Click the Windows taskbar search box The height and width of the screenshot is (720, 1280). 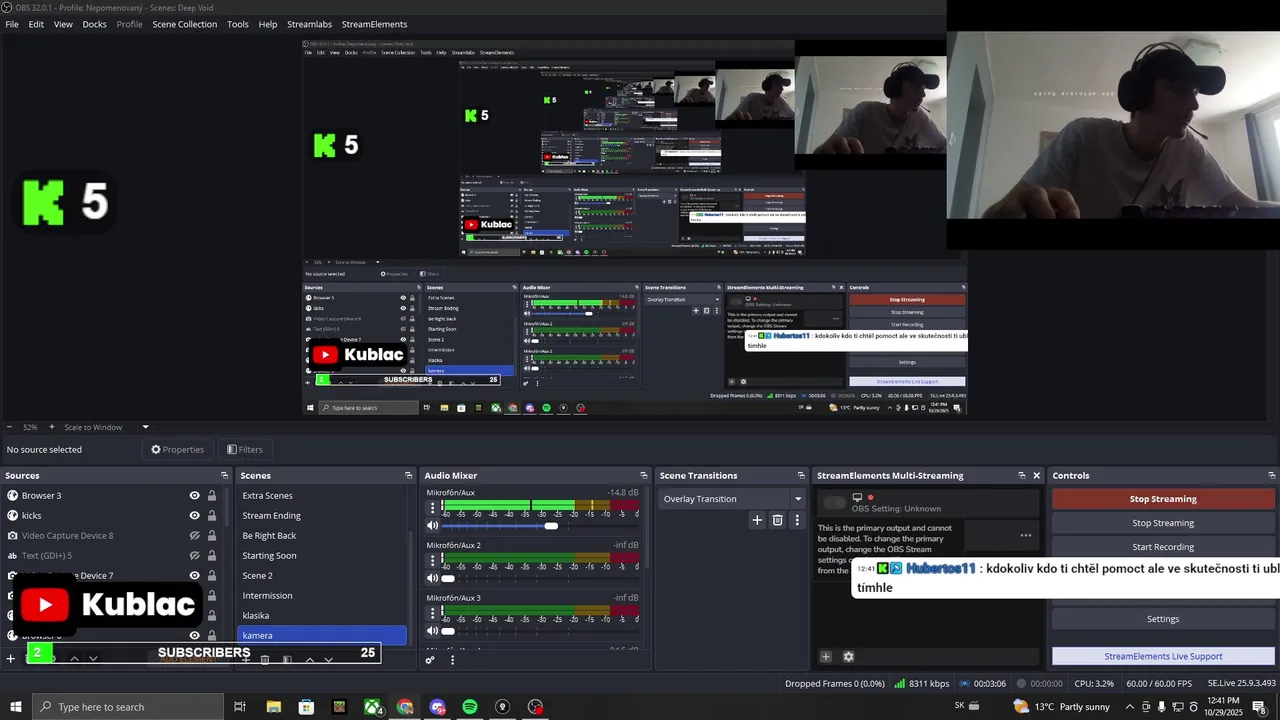[x=127, y=707]
